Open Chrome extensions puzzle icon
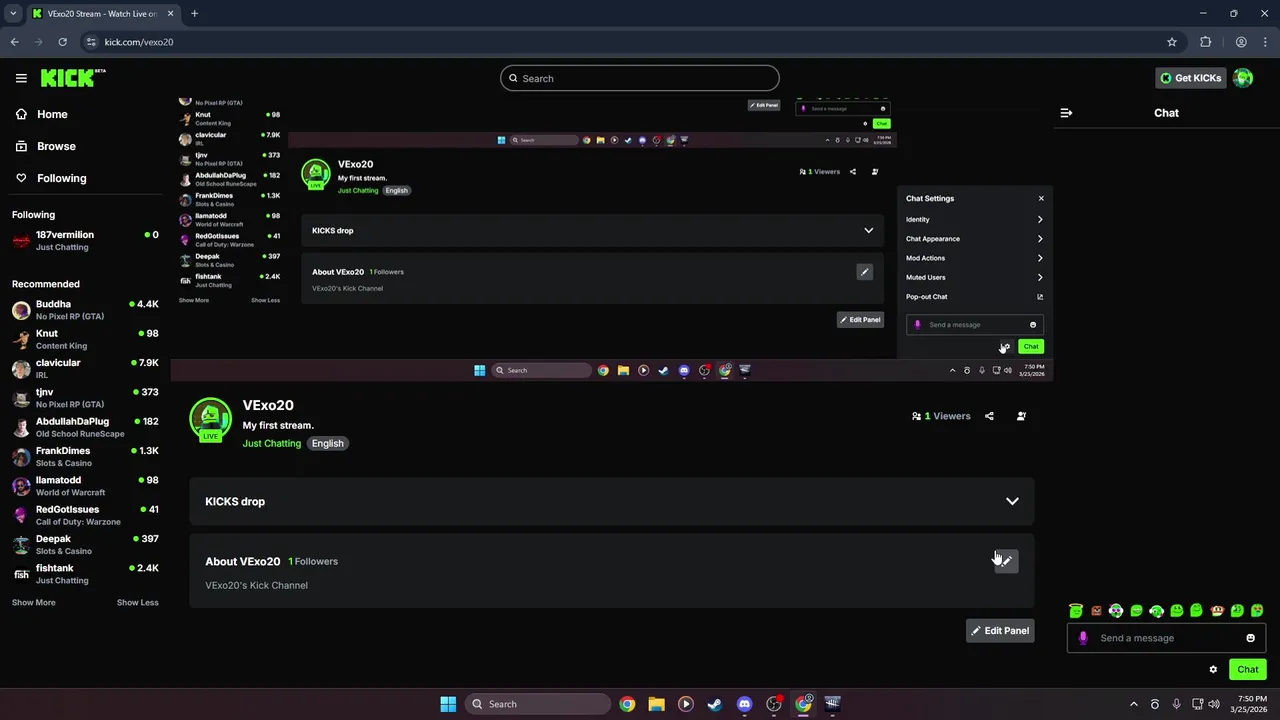1280x720 pixels. point(1205,42)
